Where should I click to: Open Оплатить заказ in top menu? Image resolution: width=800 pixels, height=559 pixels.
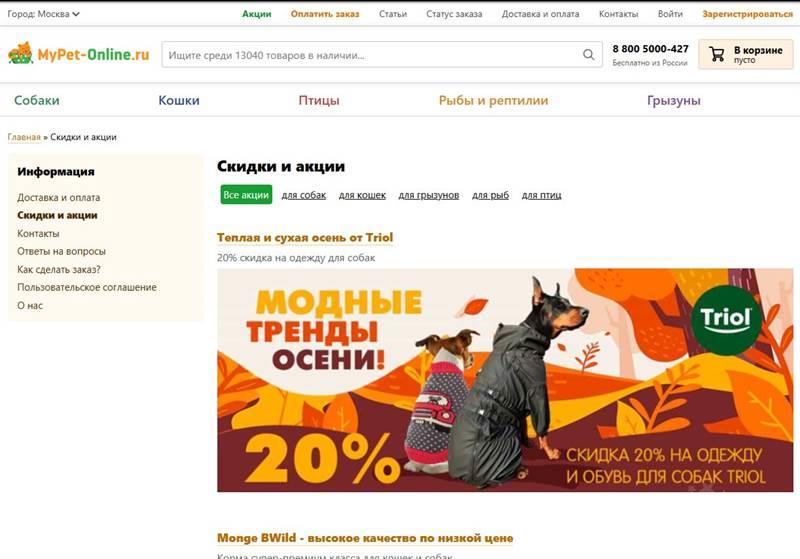[325, 14]
